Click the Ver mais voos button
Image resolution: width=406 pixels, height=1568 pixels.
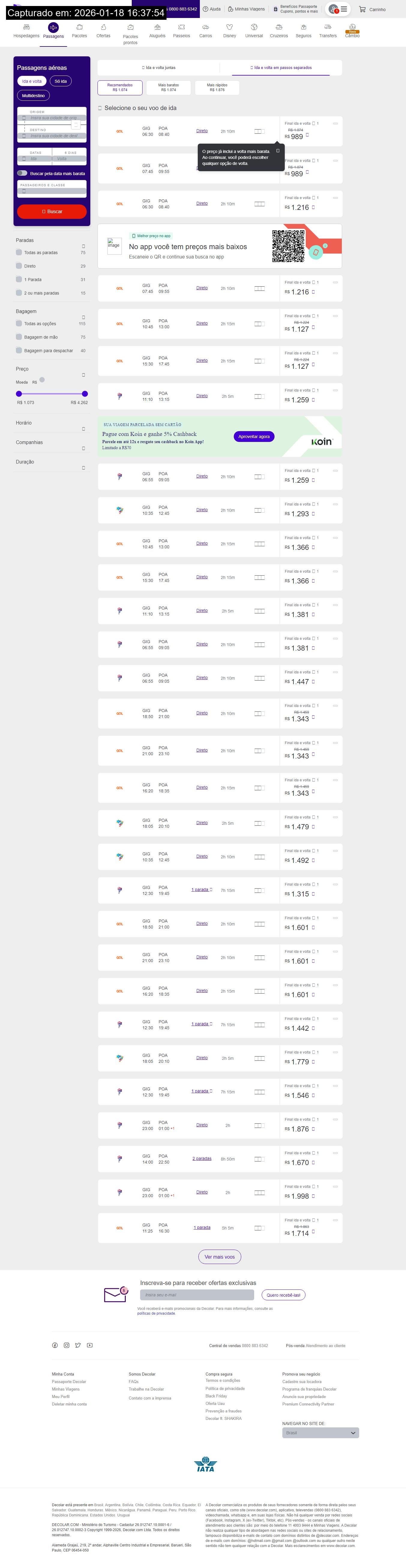click(219, 1256)
